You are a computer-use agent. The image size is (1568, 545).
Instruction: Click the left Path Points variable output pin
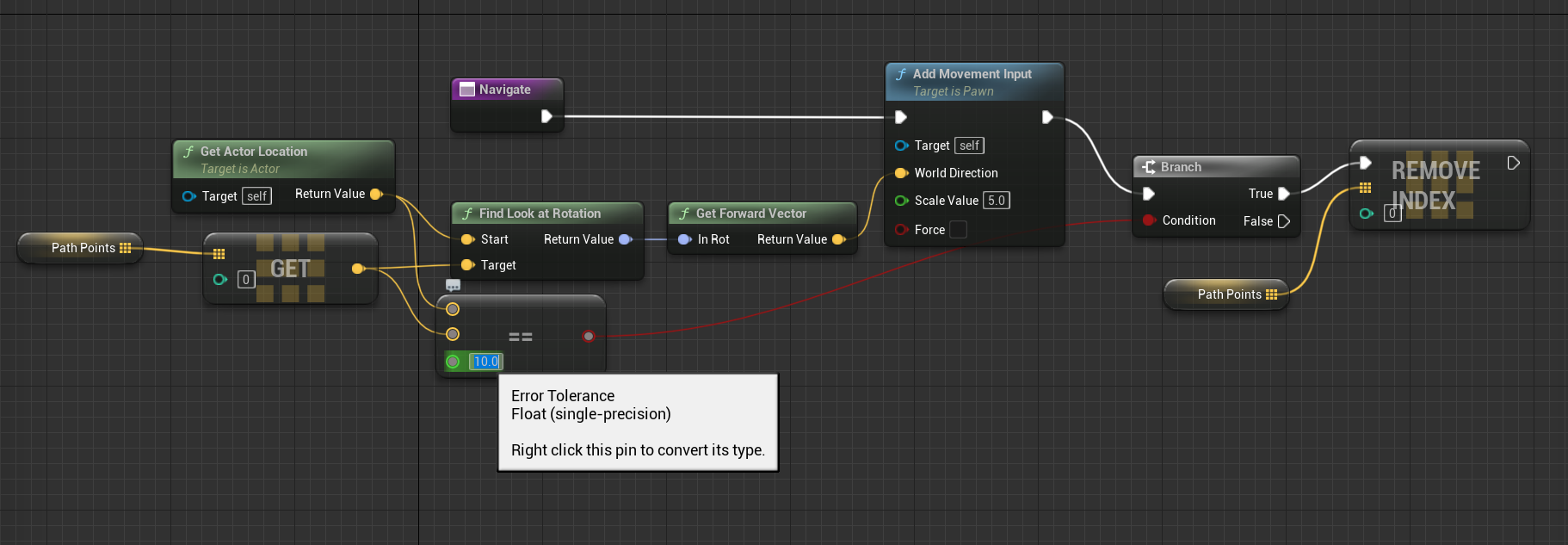(x=126, y=248)
